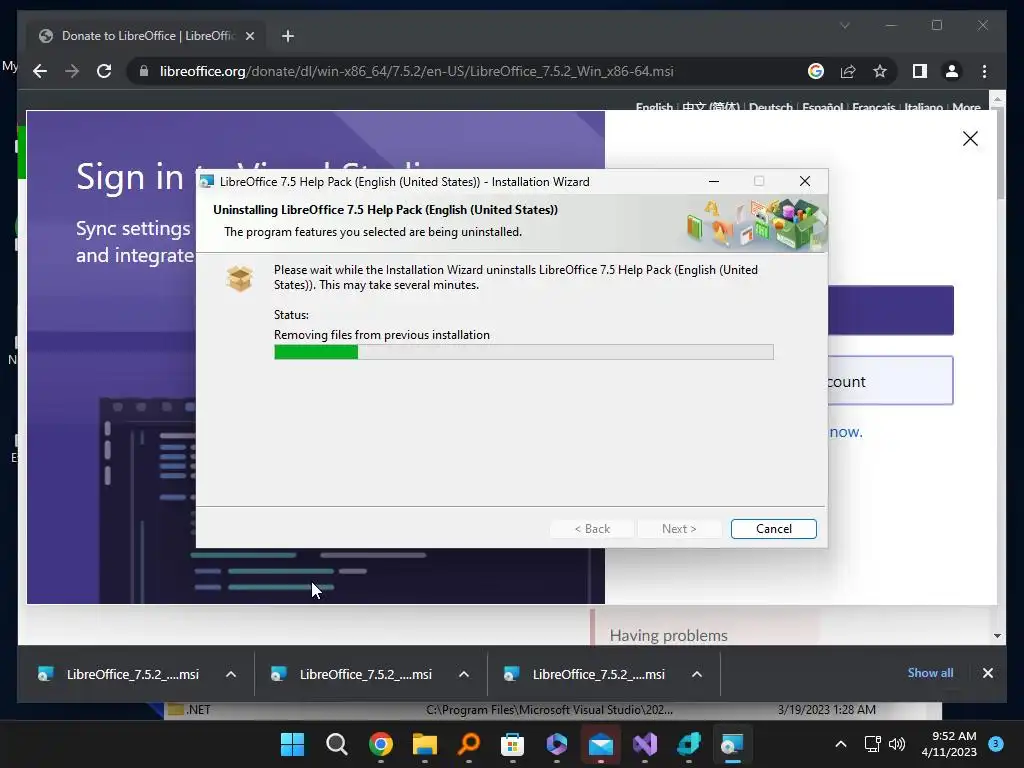The height and width of the screenshot is (768, 1024).
Task: Go back in Chrome browser
Action: (40, 71)
